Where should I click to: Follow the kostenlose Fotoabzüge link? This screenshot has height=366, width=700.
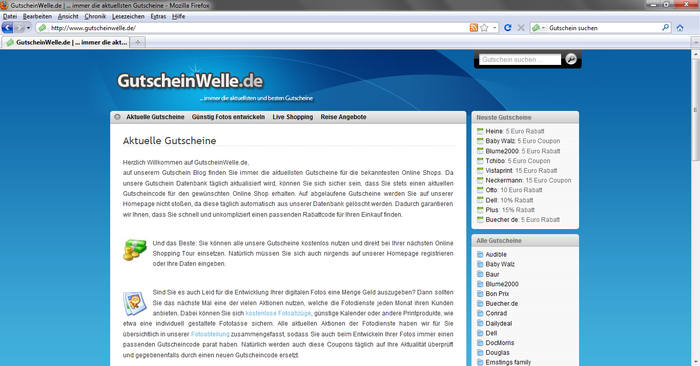click(278, 313)
